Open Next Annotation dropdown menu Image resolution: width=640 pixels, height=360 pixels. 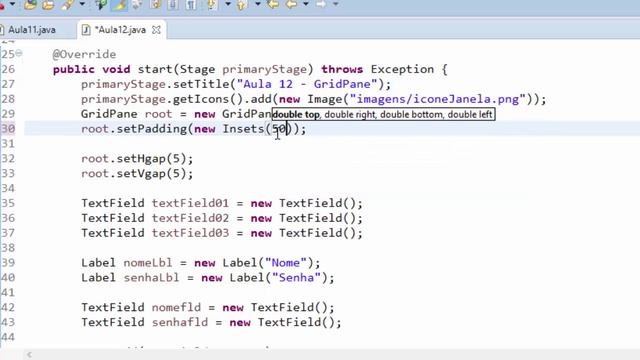click(228, 4)
